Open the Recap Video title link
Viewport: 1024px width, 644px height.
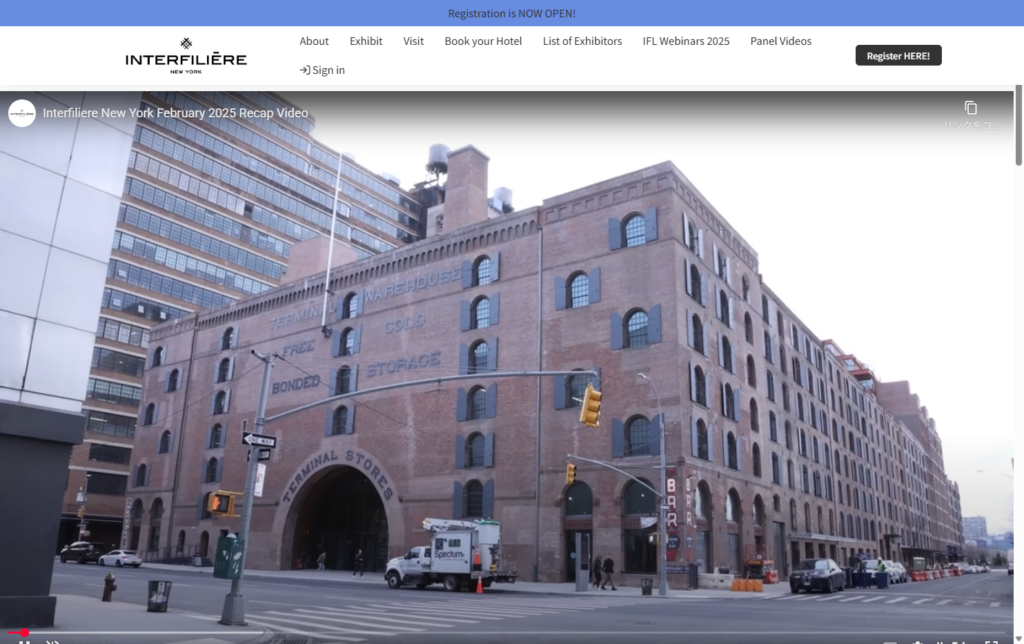point(175,113)
